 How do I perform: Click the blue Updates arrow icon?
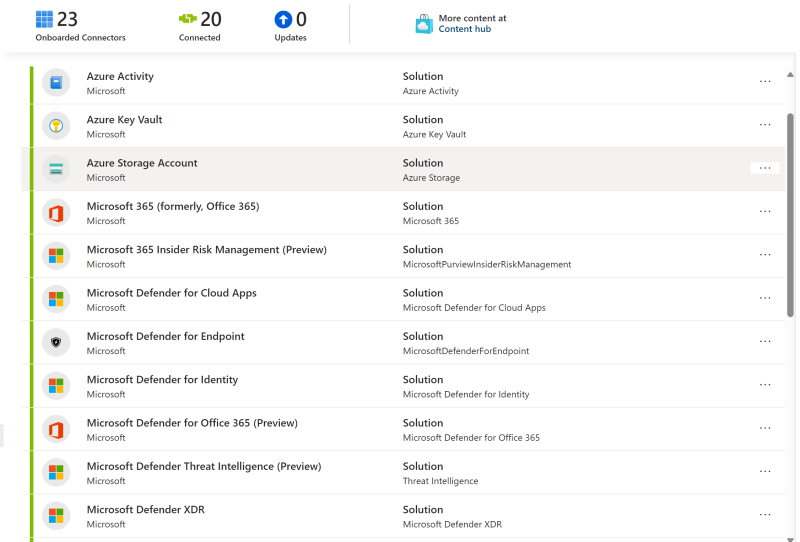pyautogui.click(x=283, y=19)
